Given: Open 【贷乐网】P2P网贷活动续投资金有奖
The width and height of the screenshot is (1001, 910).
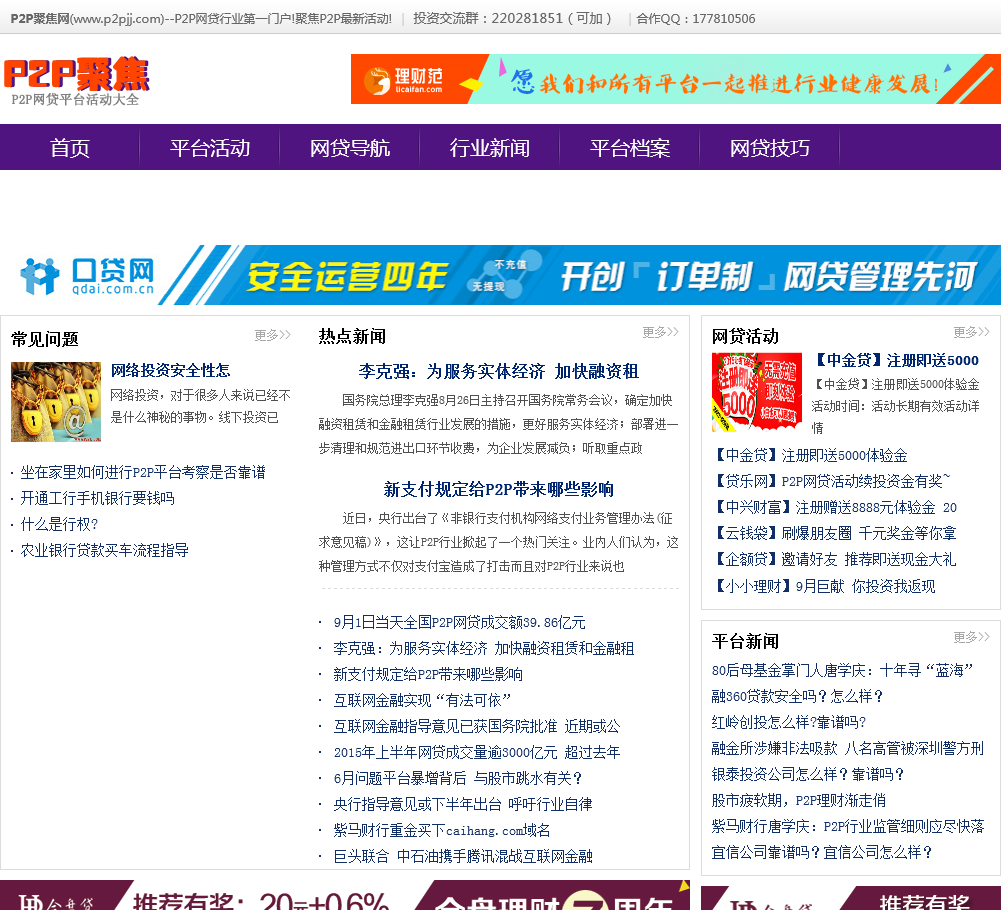Looking at the screenshot, I should (831, 482).
